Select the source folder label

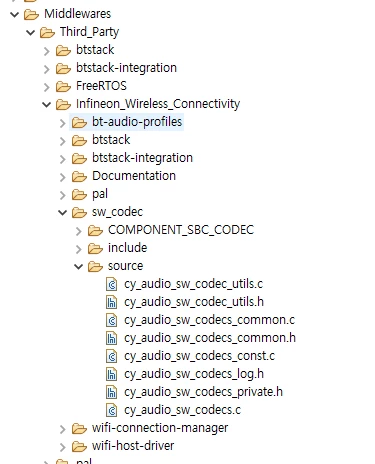(126, 266)
